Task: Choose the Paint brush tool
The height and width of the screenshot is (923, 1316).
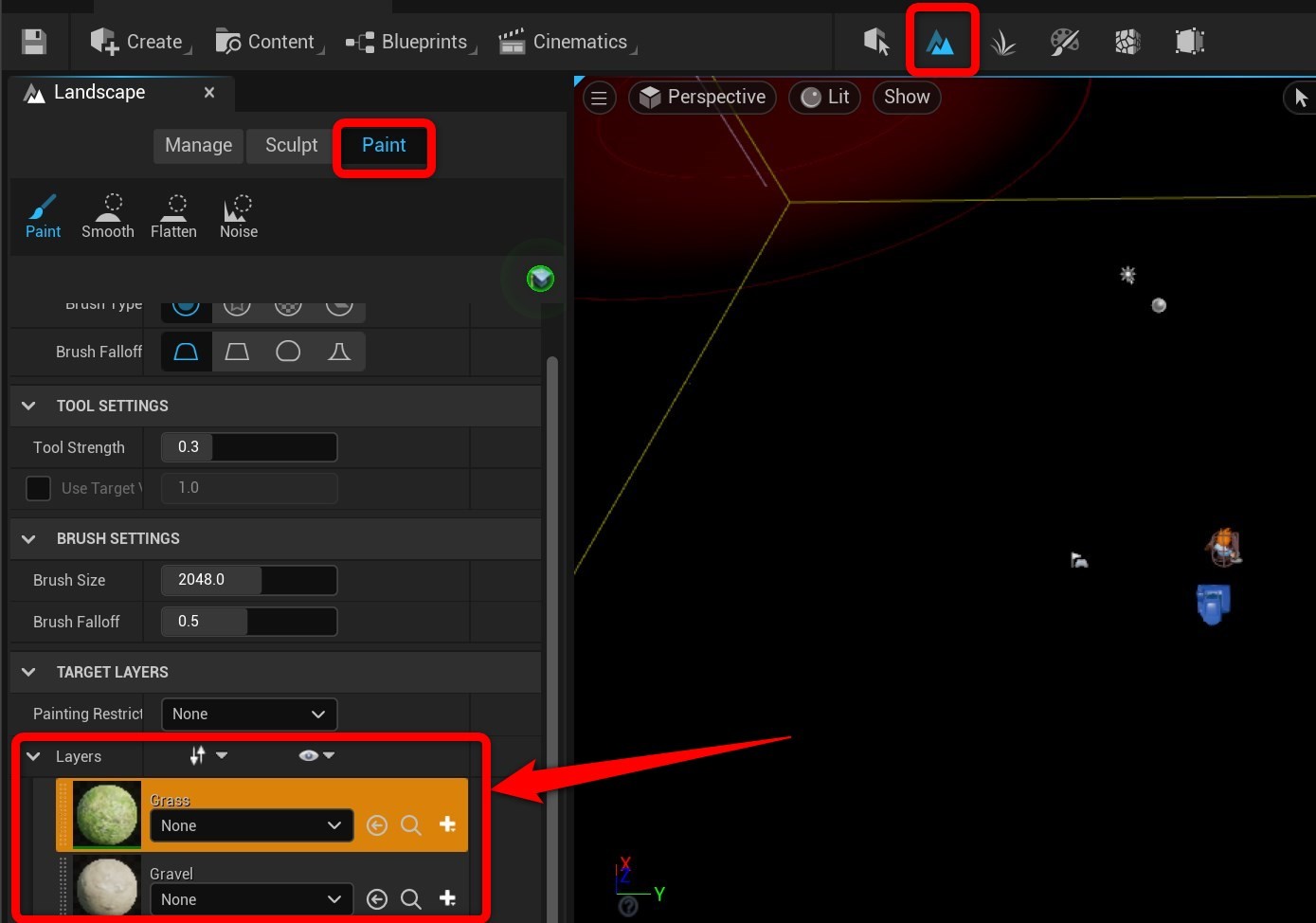Action: [x=43, y=216]
